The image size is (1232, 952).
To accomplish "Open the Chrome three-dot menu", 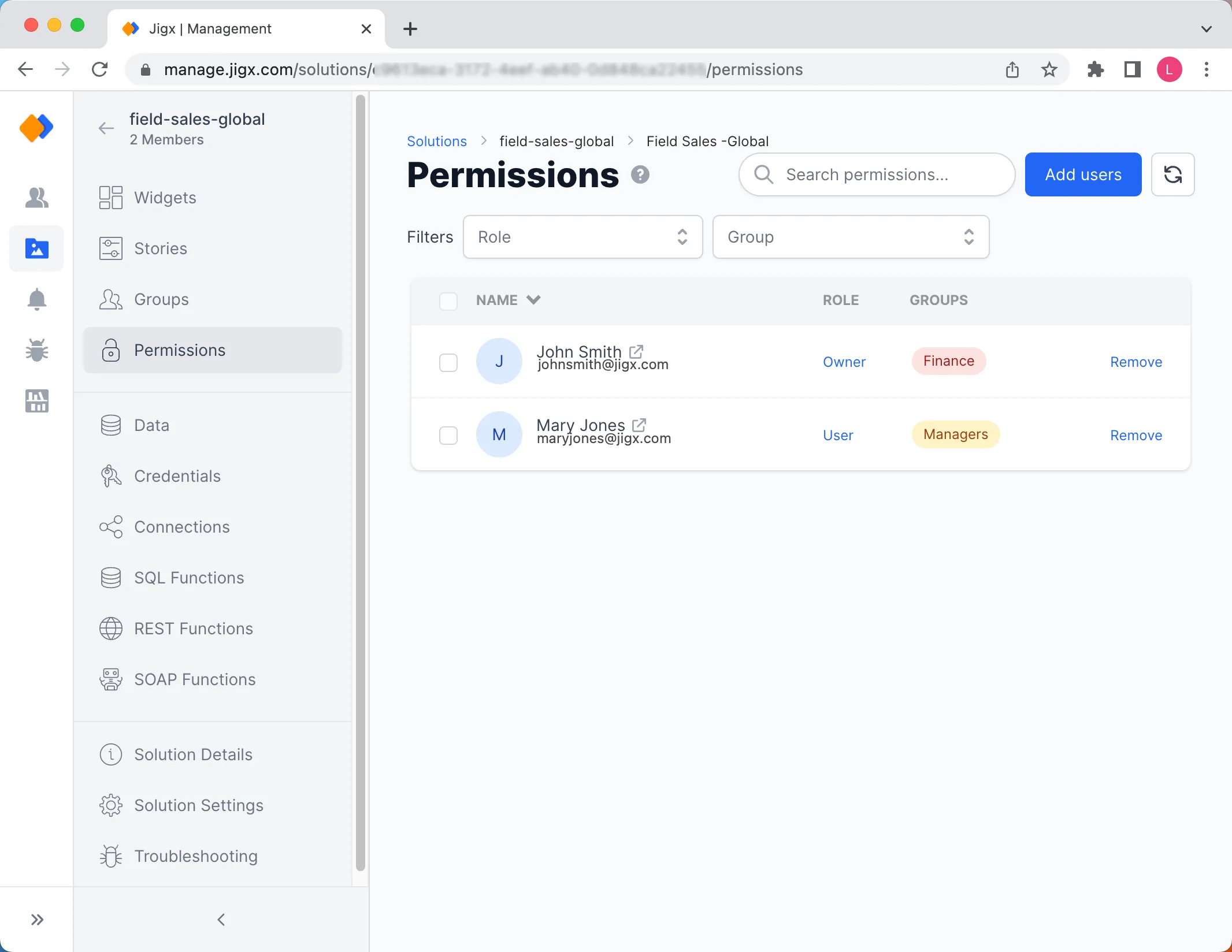I will coord(1207,70).
